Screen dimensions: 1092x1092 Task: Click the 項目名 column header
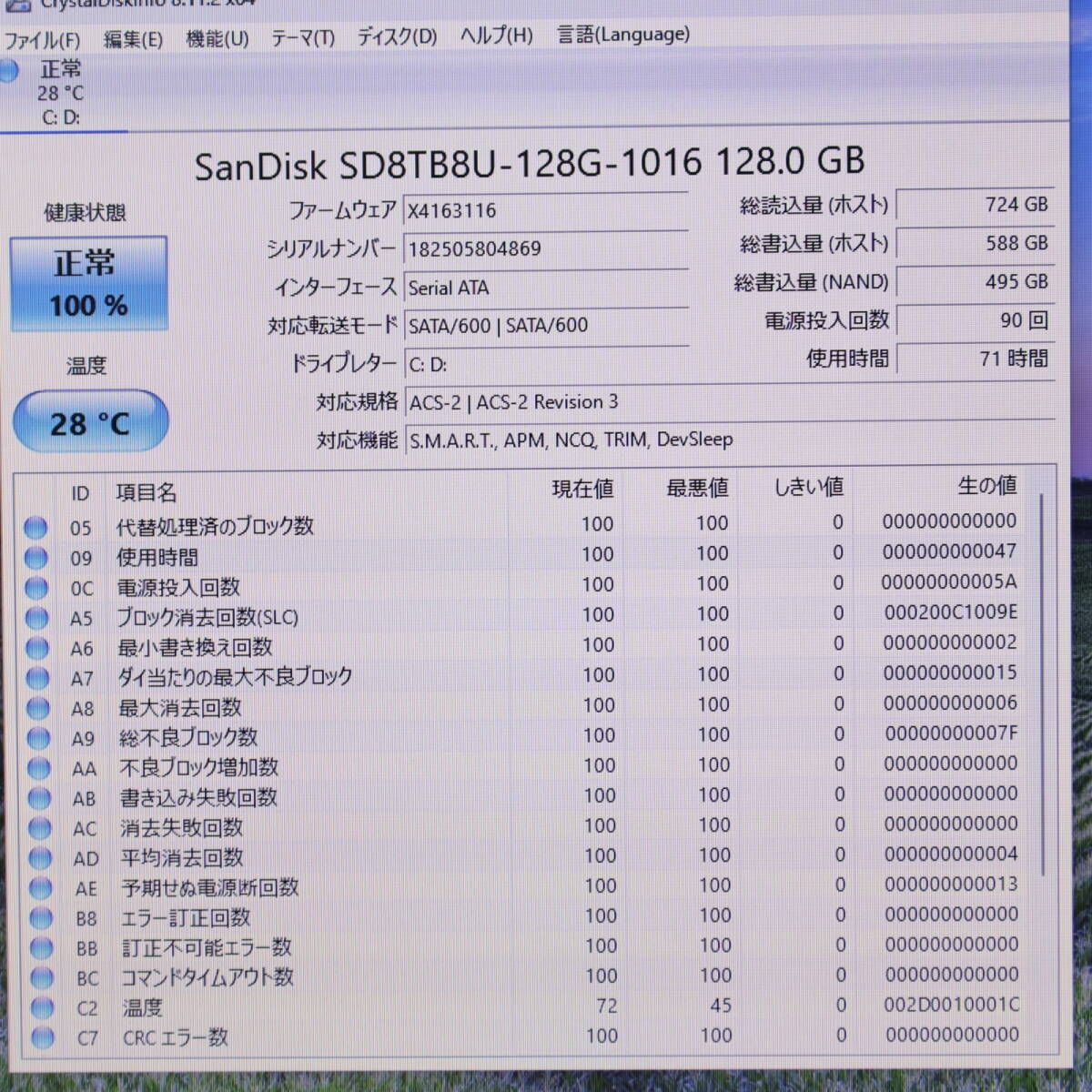coord(146,492)
